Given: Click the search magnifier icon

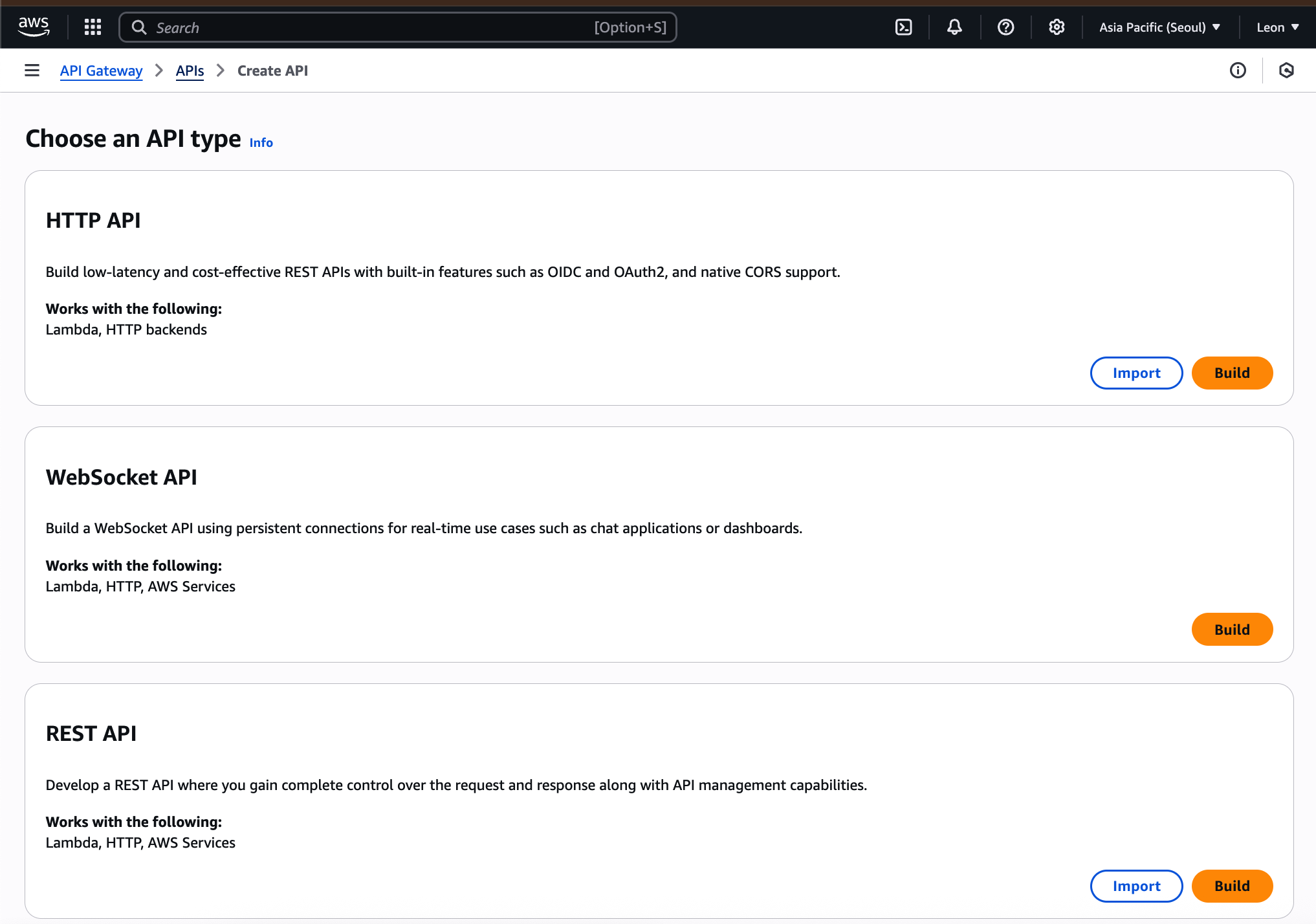Looking at the screenshot, I should tap(139, 27).
